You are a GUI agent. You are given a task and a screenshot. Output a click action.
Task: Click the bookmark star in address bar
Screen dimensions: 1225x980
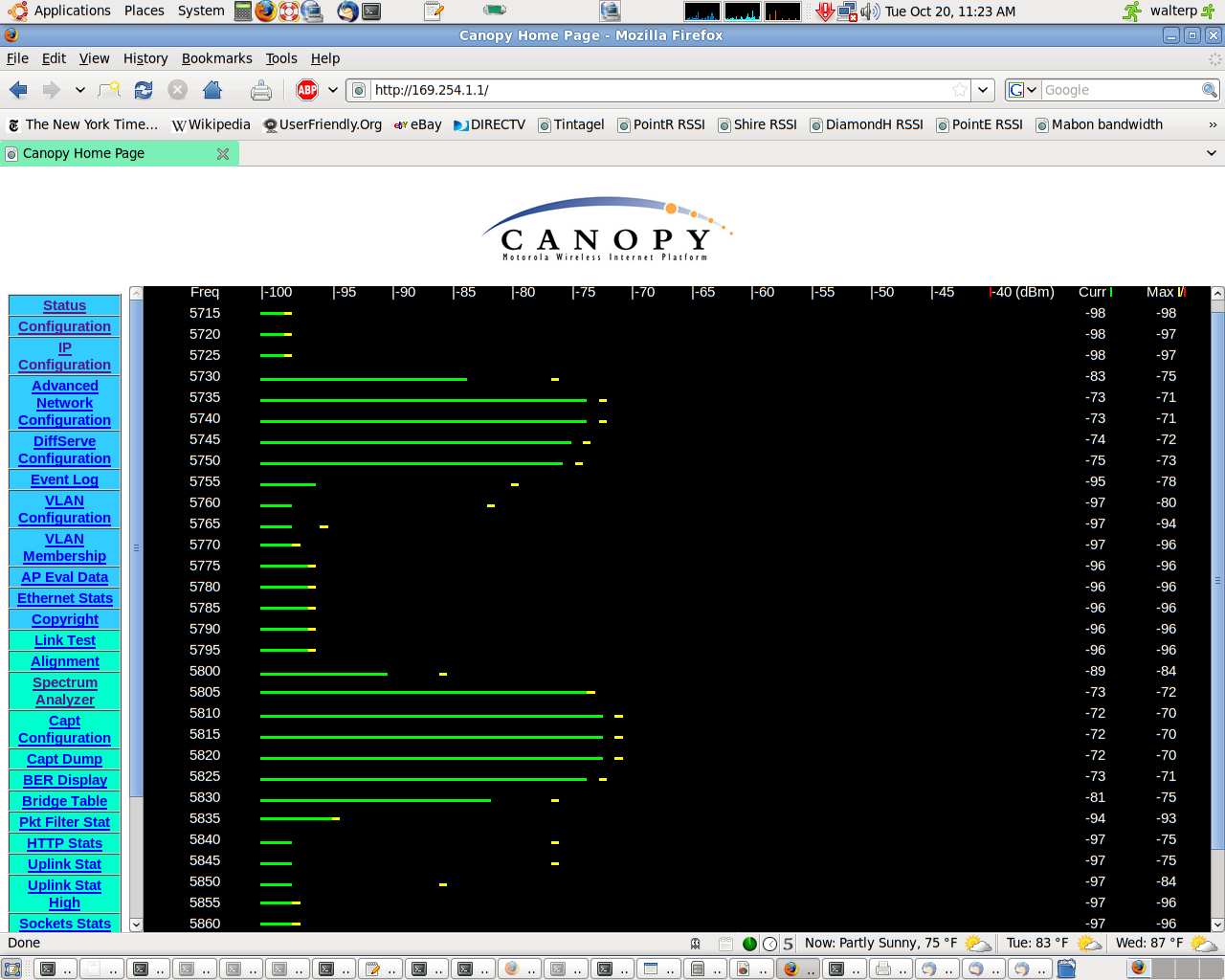click(960, 90)
